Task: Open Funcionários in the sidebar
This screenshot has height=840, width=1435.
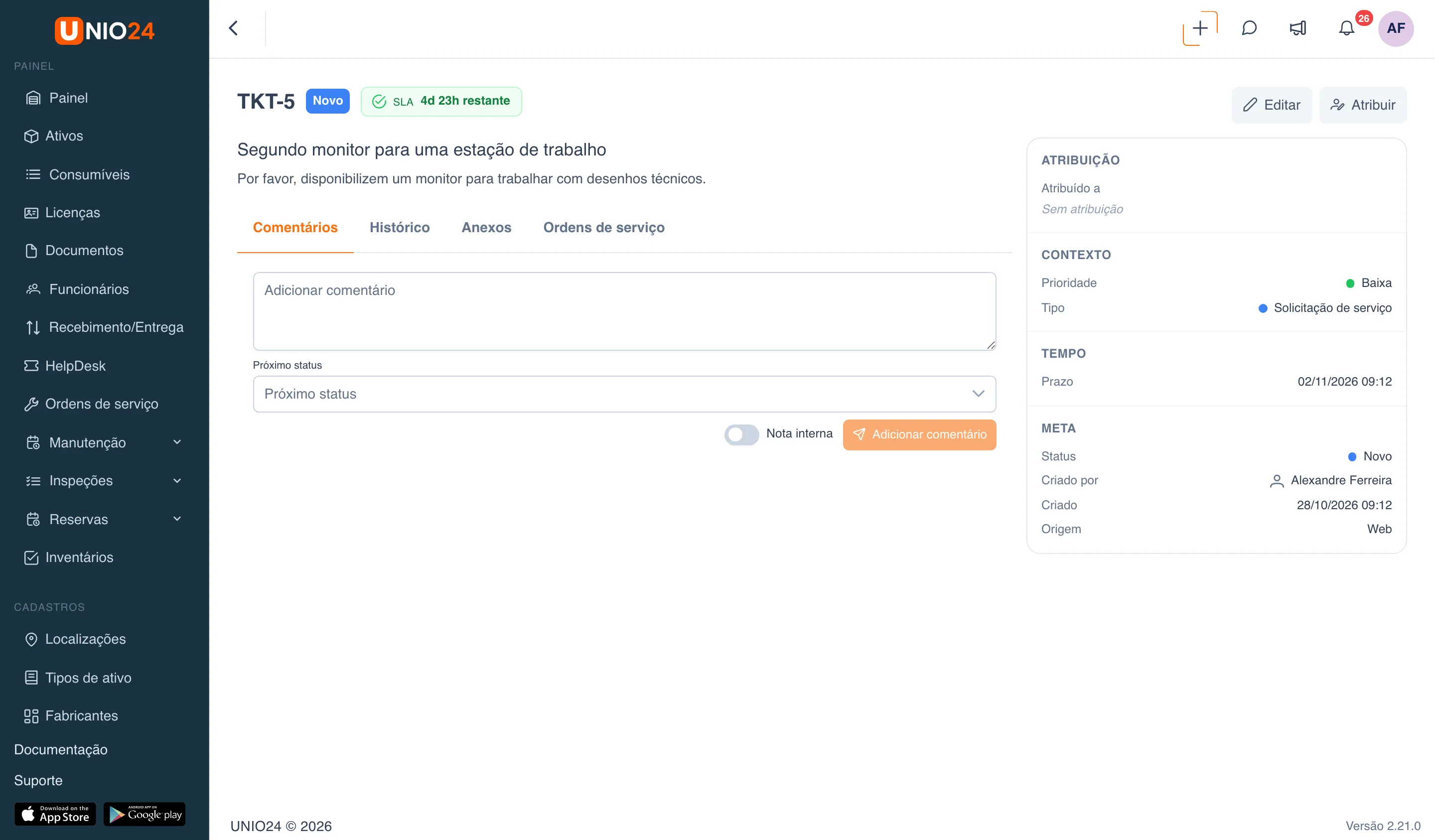Action: (77, 289)
